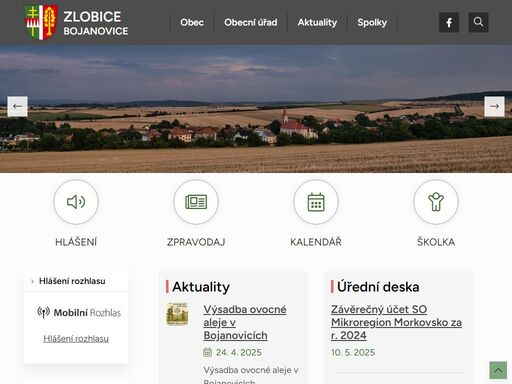This screenshot has width=512, height=384.
Task: Open the Spolky menu
Action: pyautogui.click(x=372, y=22)
